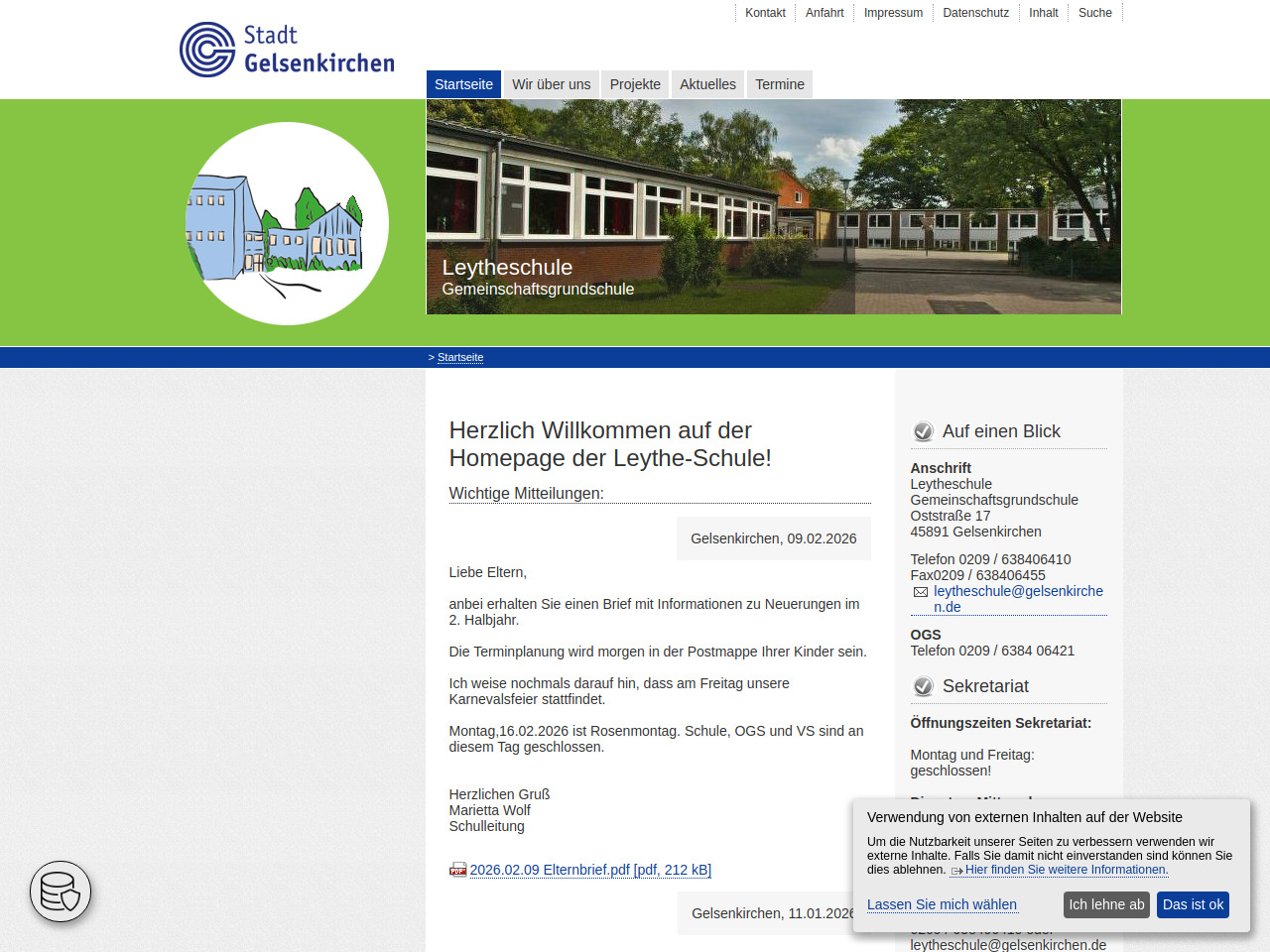This screenshot has height=952, width=1270.
Task: Download the 2026.02.09 Elternbrief.pdf
Action: click(x=590, y=870)
